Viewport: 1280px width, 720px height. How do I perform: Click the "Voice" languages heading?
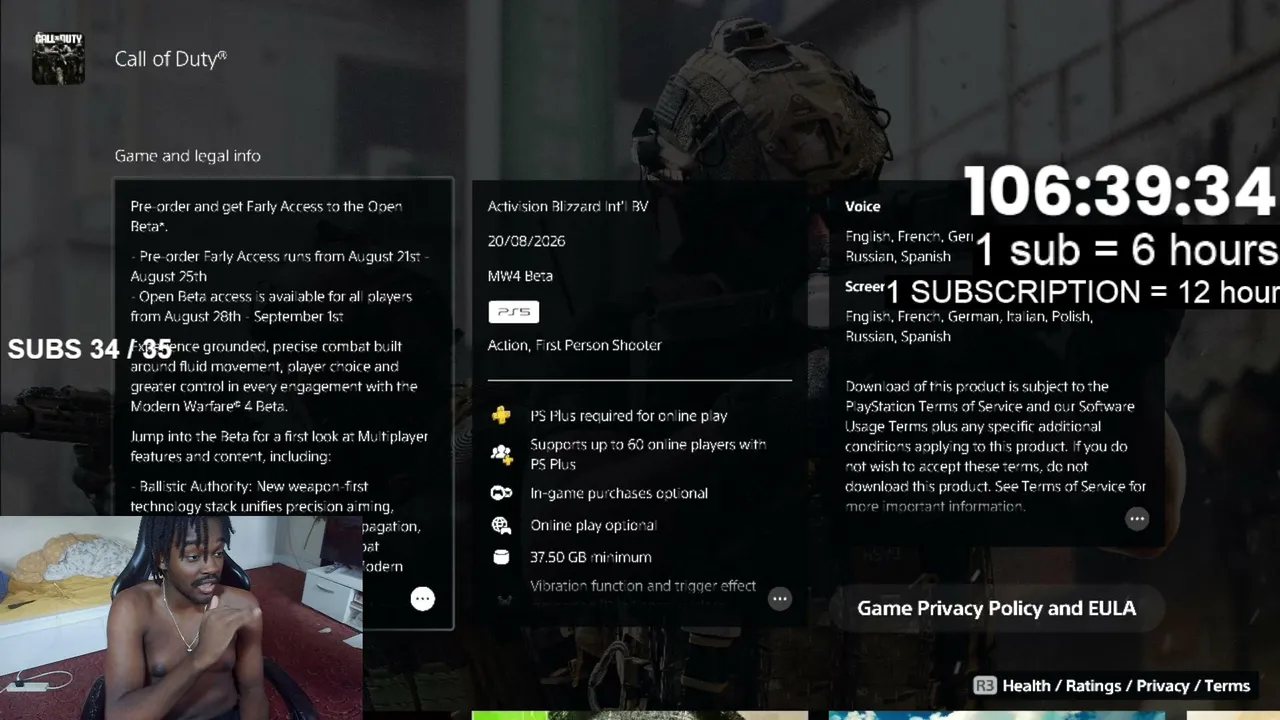[863, 207]
